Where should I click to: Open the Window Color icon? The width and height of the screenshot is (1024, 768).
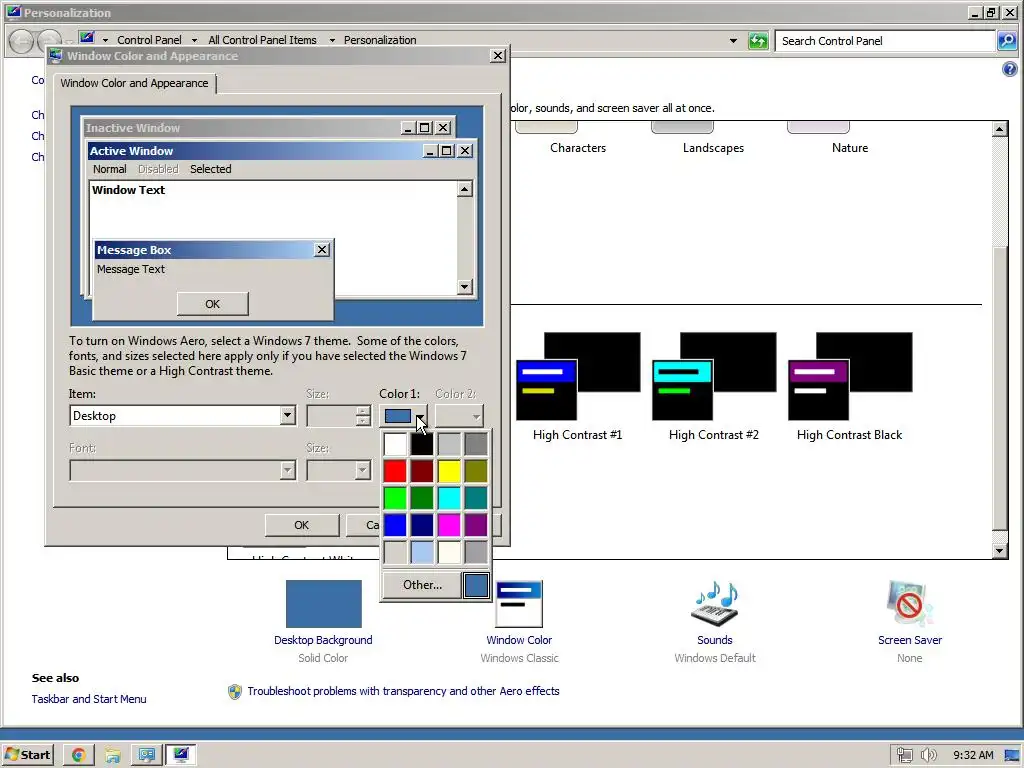coord(519,603)
